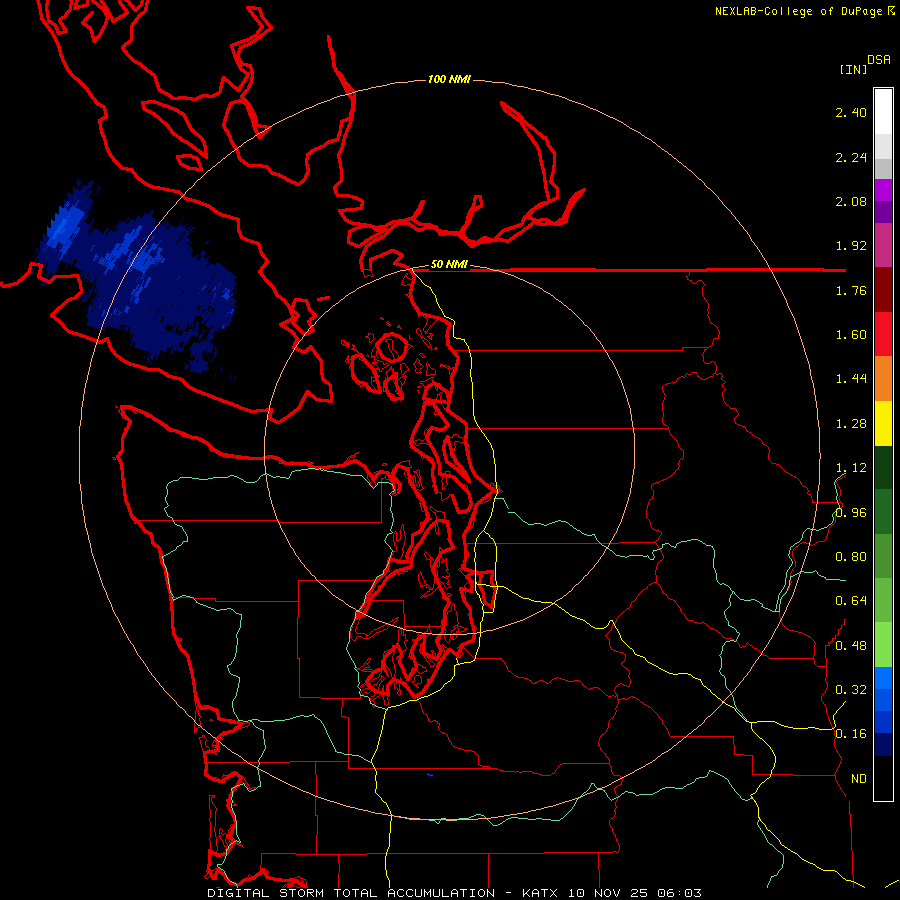The height and width of the screenshot is (900, 900).
Task: Click the 1.60 legend value
Action: click(x=851, y=335)
